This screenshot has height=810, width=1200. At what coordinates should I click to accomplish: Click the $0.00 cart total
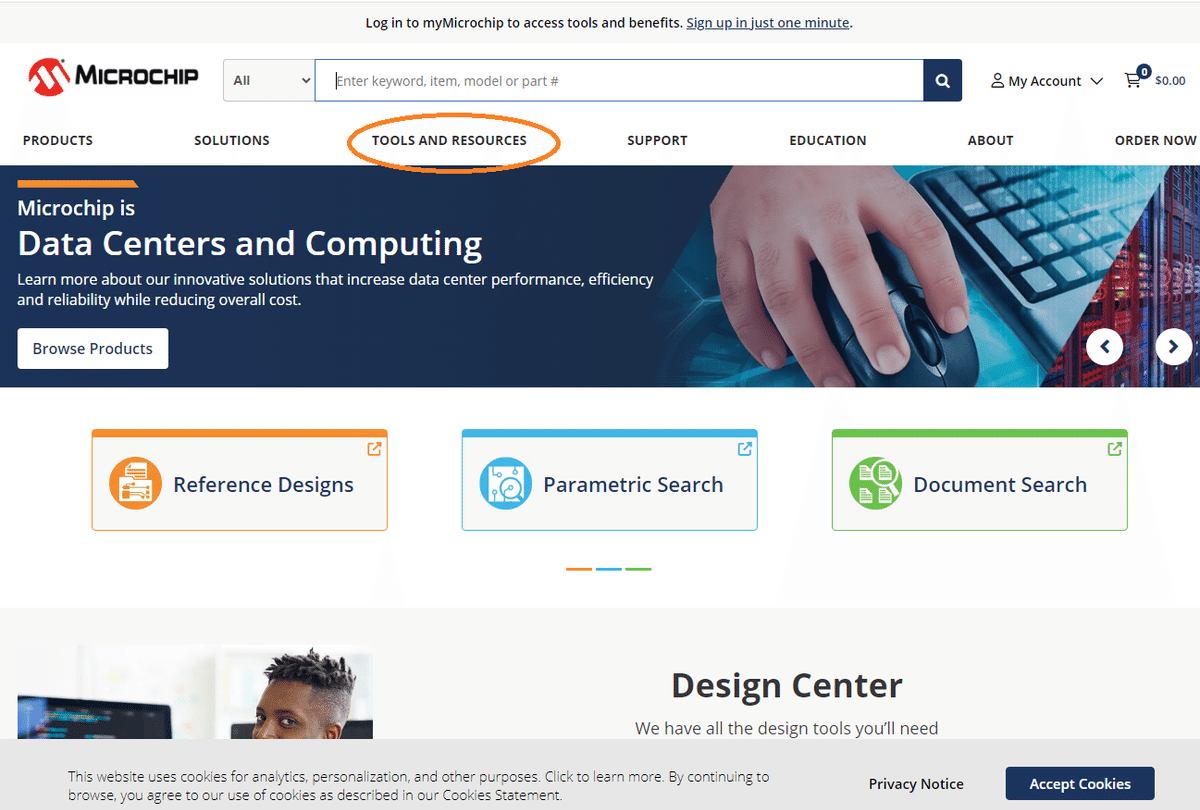1170,81
